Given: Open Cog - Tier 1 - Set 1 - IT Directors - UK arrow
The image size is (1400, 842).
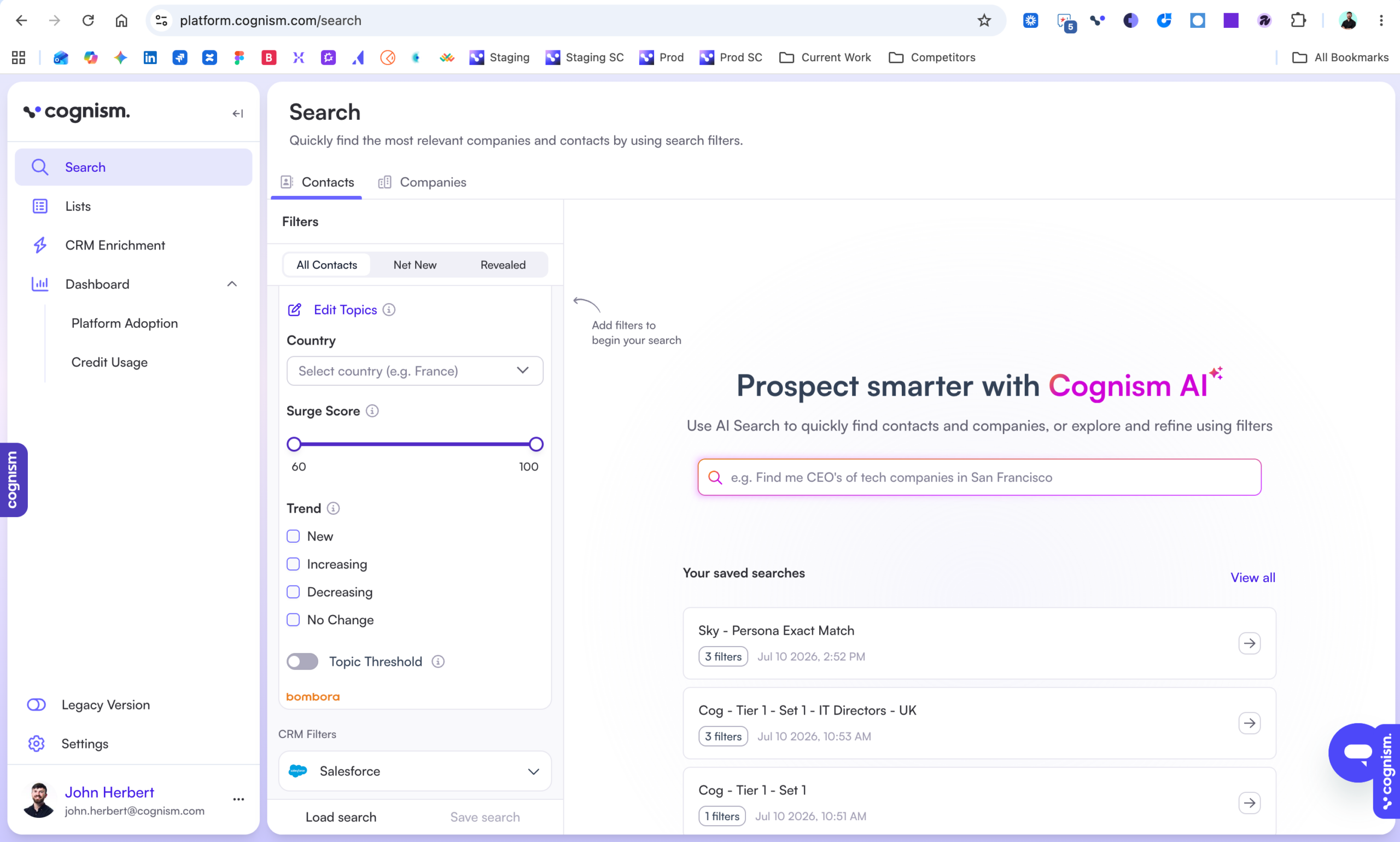Looking at the screenshot, I should (1249, 723).
